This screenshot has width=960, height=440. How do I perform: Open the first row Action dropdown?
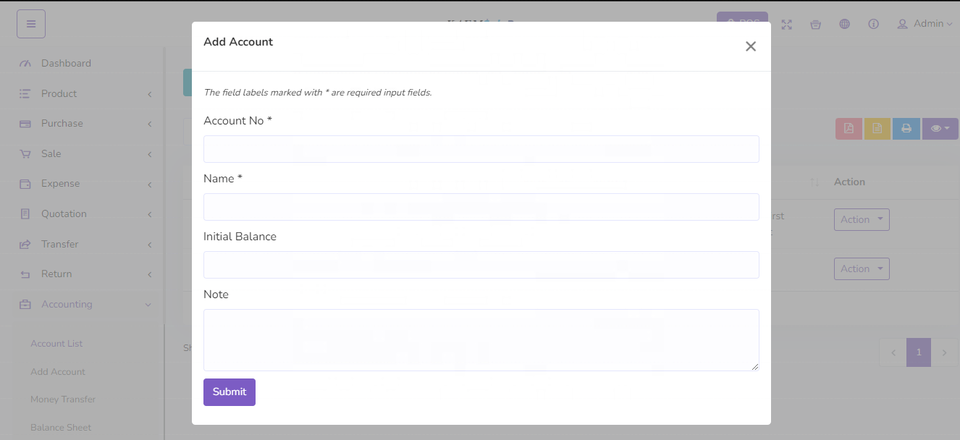tap(861, 220)
